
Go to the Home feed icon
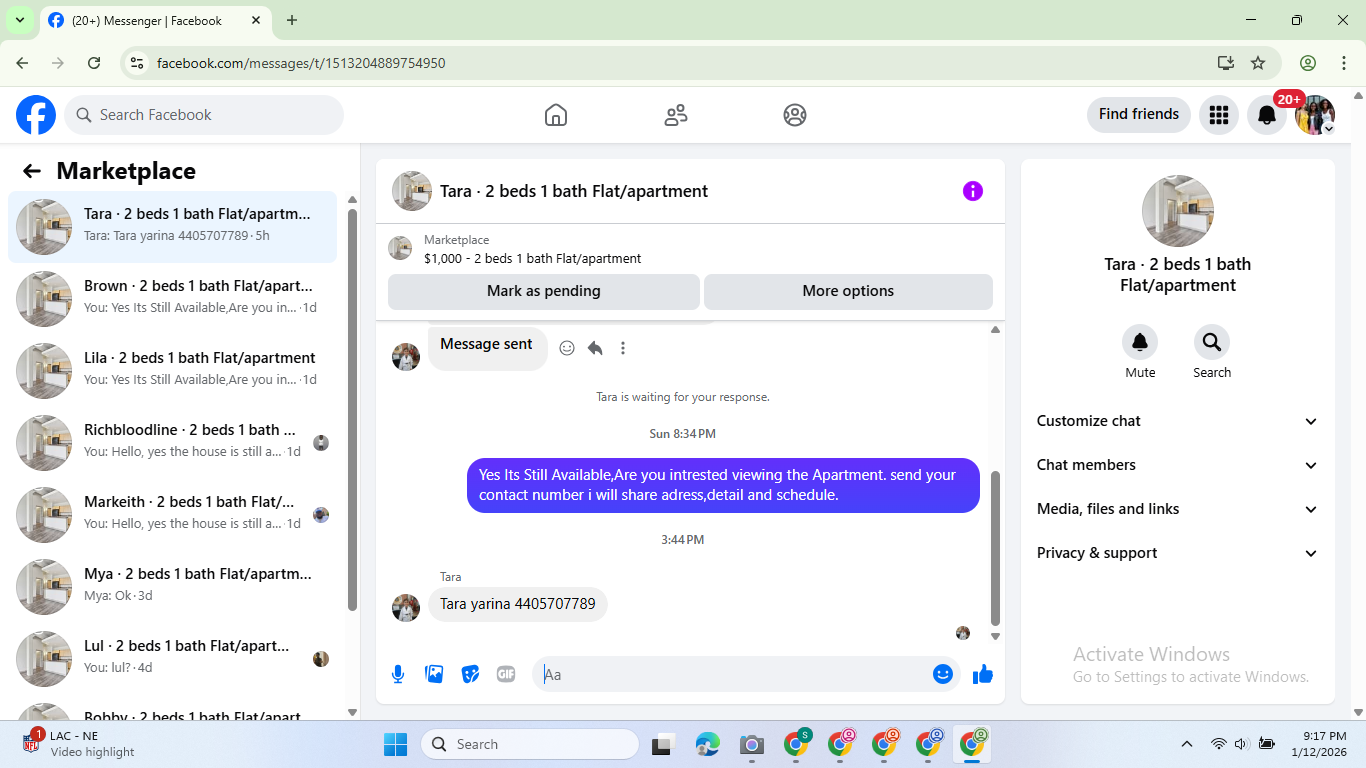click(556, 115)
